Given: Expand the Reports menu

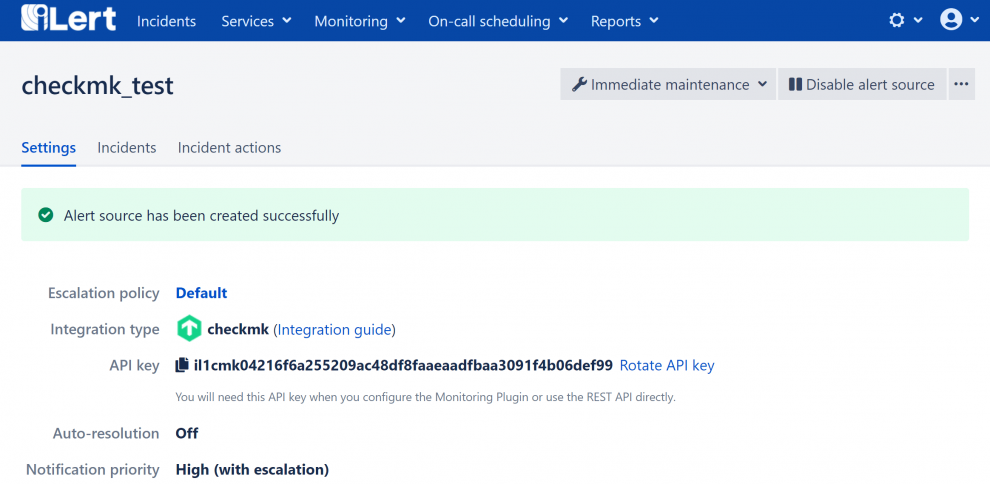Looking at the screenshot, I should [624, 21].
